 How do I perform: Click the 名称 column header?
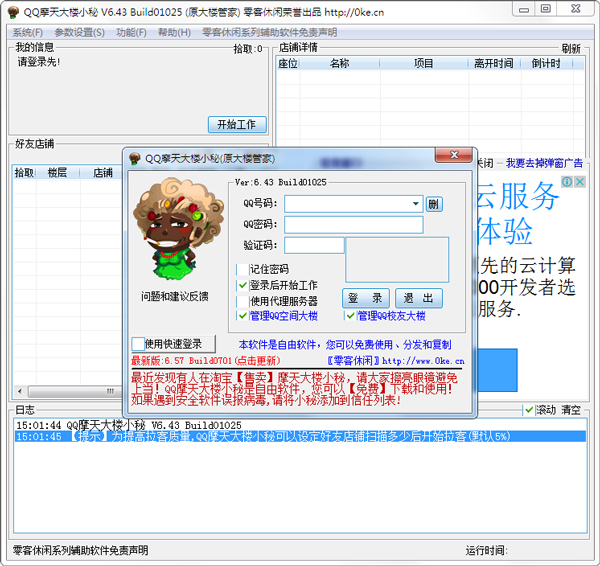(x=340, y=64)
